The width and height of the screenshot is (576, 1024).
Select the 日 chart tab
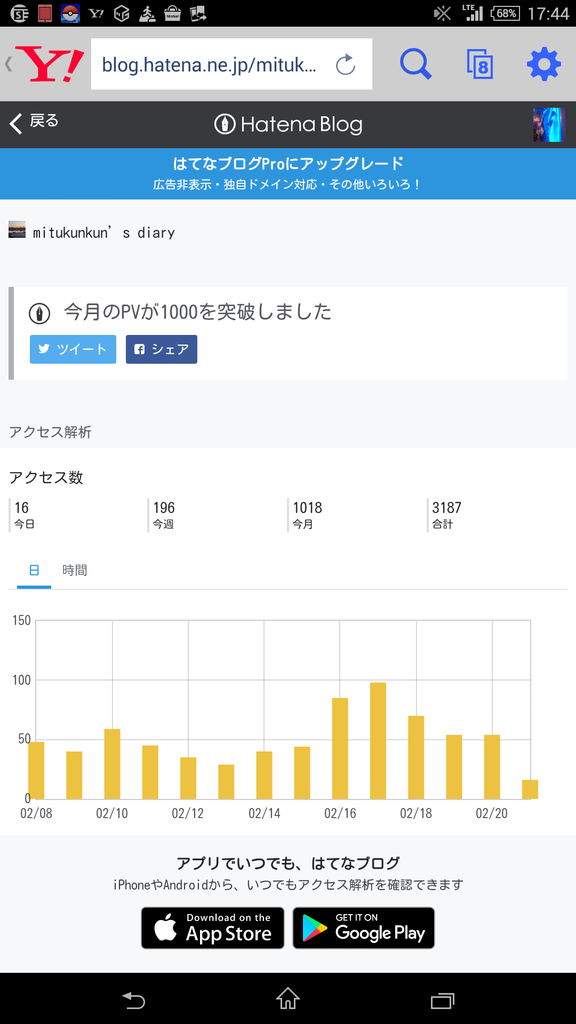coord(34,570)
